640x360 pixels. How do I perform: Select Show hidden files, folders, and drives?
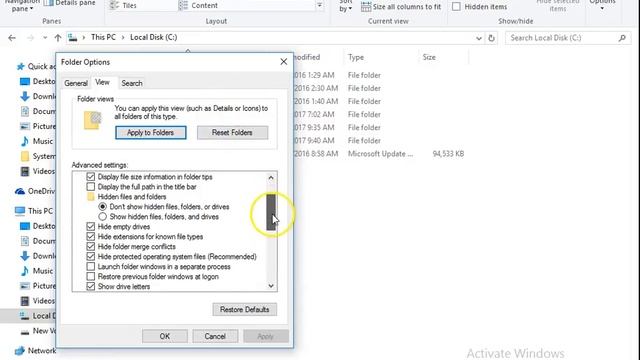pyautogui.click(x=102, y=217)
